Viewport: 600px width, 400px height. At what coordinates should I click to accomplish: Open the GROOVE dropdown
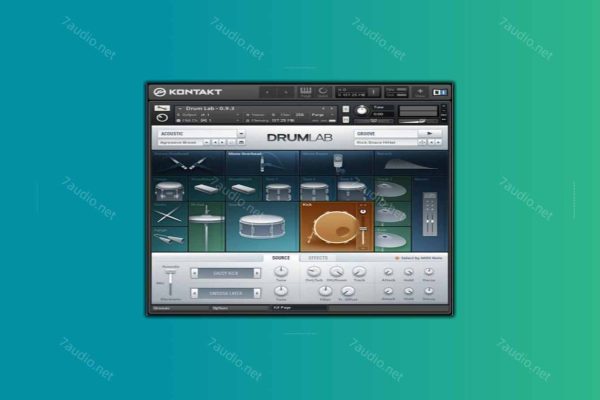pyautogui.click(x=386, y=134)
